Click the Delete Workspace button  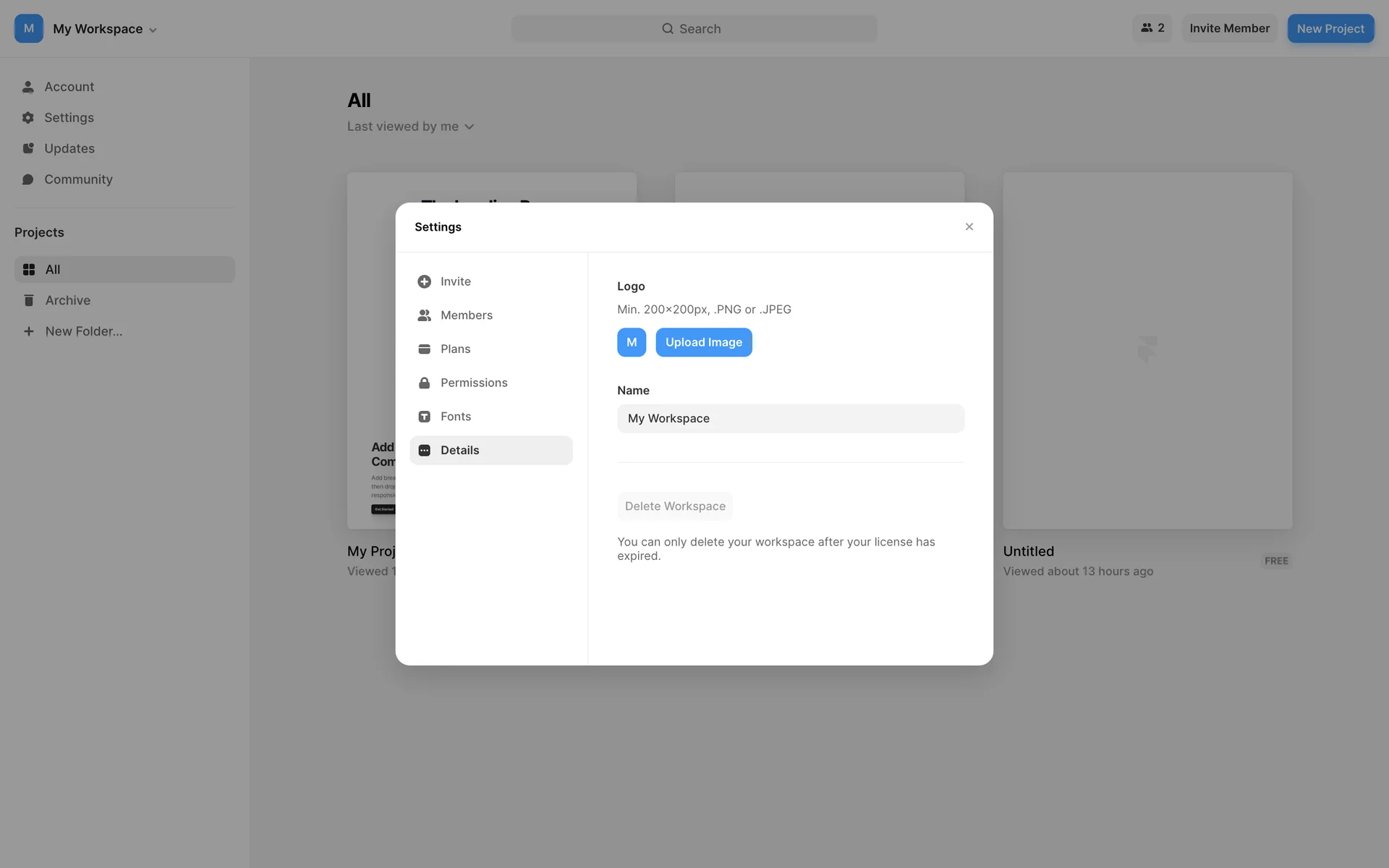(x=674, y=506)
